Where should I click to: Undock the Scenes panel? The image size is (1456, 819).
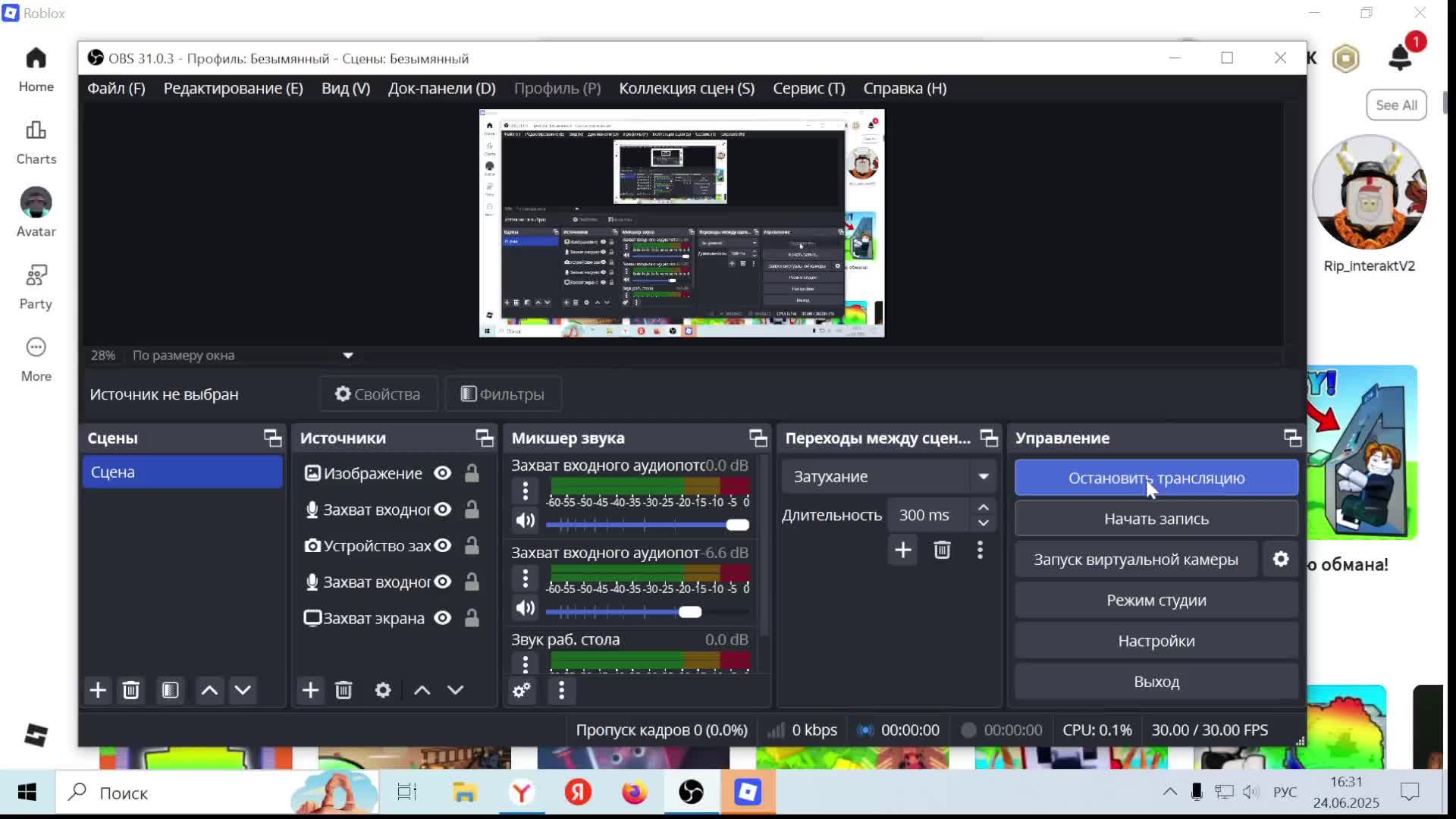tap(272, 438)
